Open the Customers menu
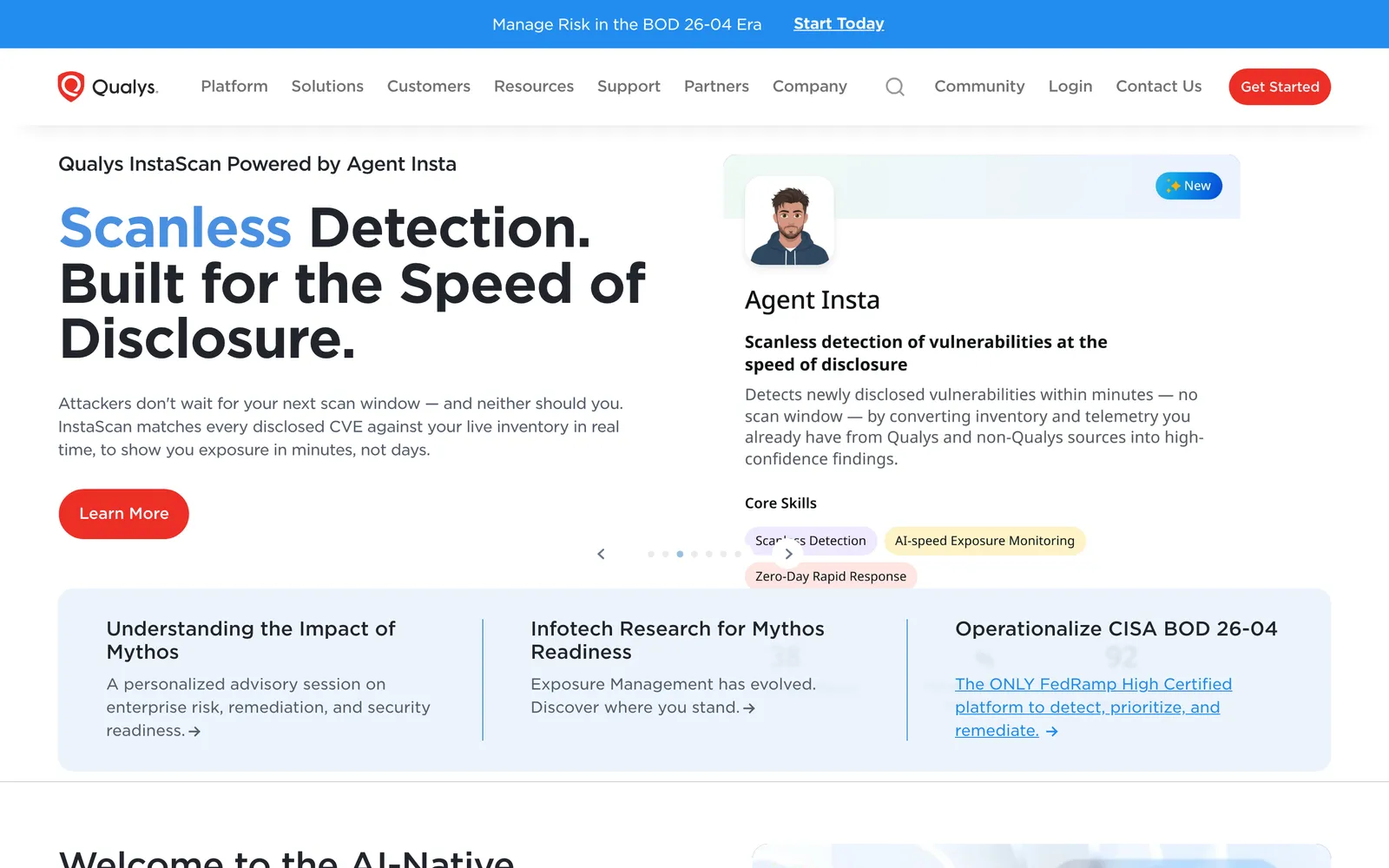This screenshot has height=868, width=1389. [429, 87]
